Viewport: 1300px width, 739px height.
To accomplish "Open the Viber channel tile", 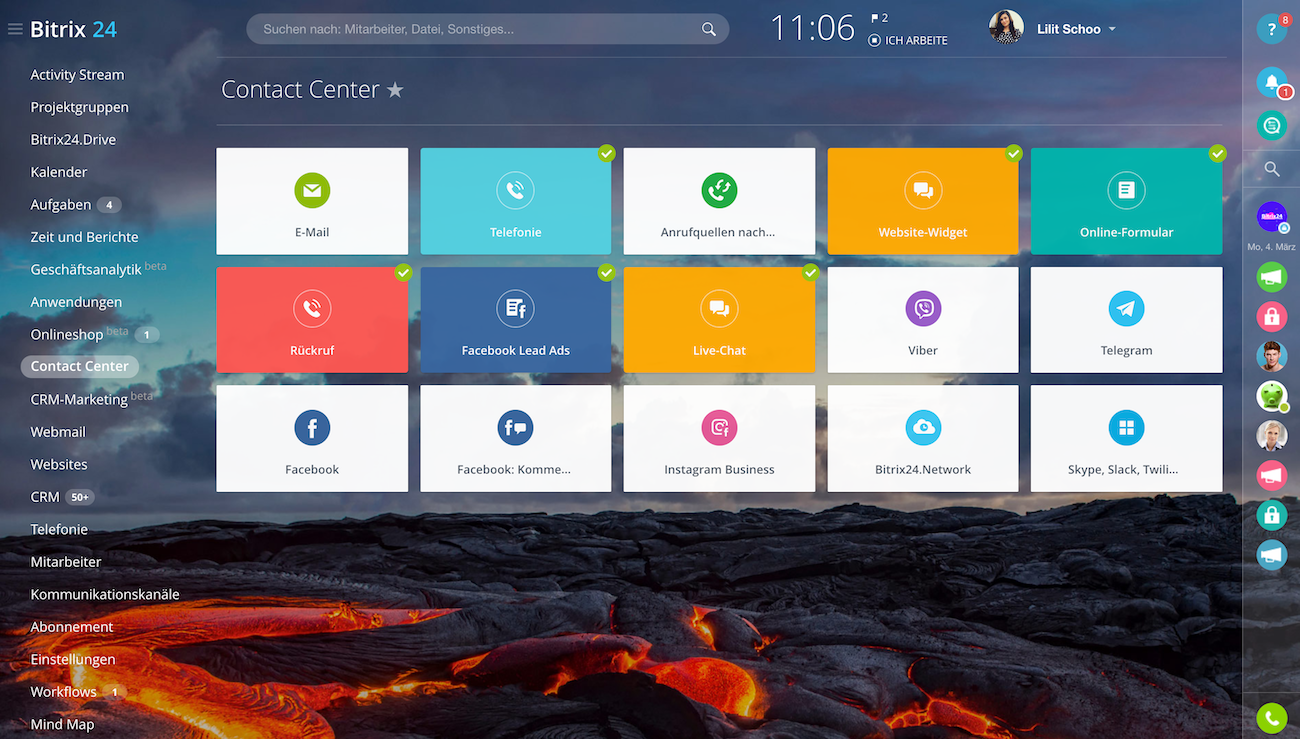I will coord(923,320).
